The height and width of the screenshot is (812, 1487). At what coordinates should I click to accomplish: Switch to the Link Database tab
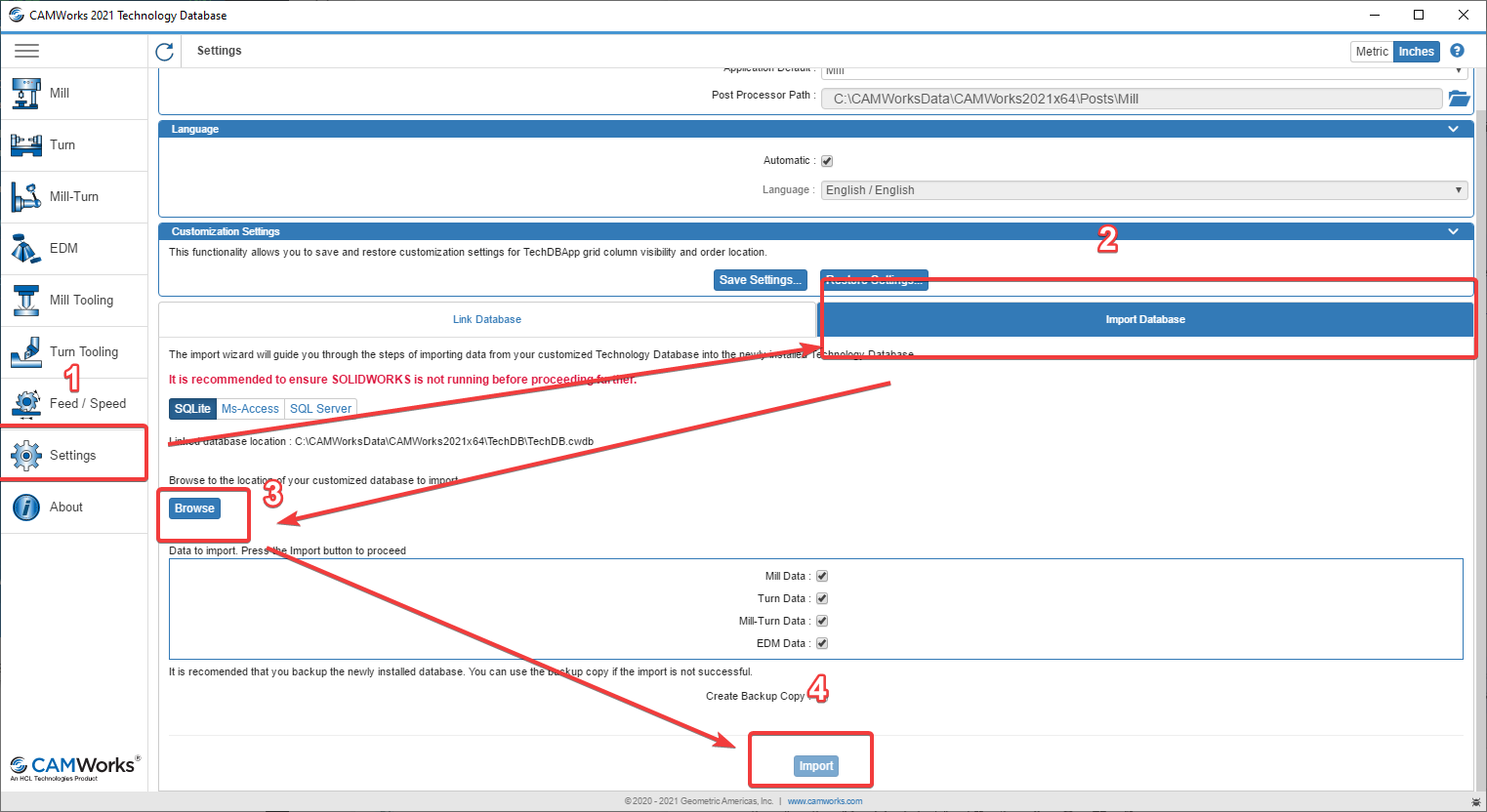pos(486,319)
